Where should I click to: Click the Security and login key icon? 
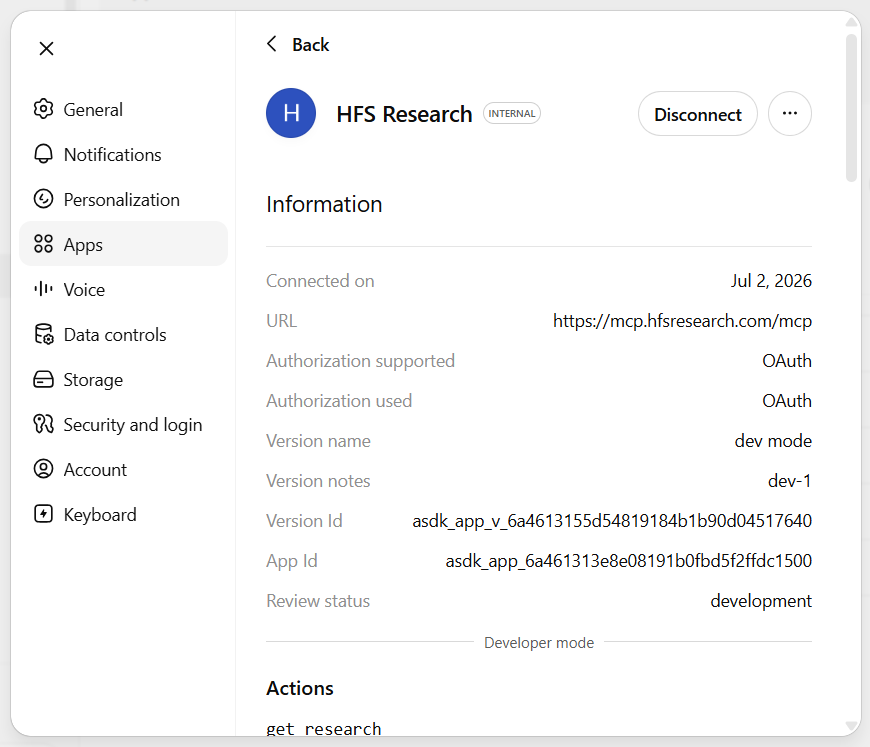pos(43,424)
